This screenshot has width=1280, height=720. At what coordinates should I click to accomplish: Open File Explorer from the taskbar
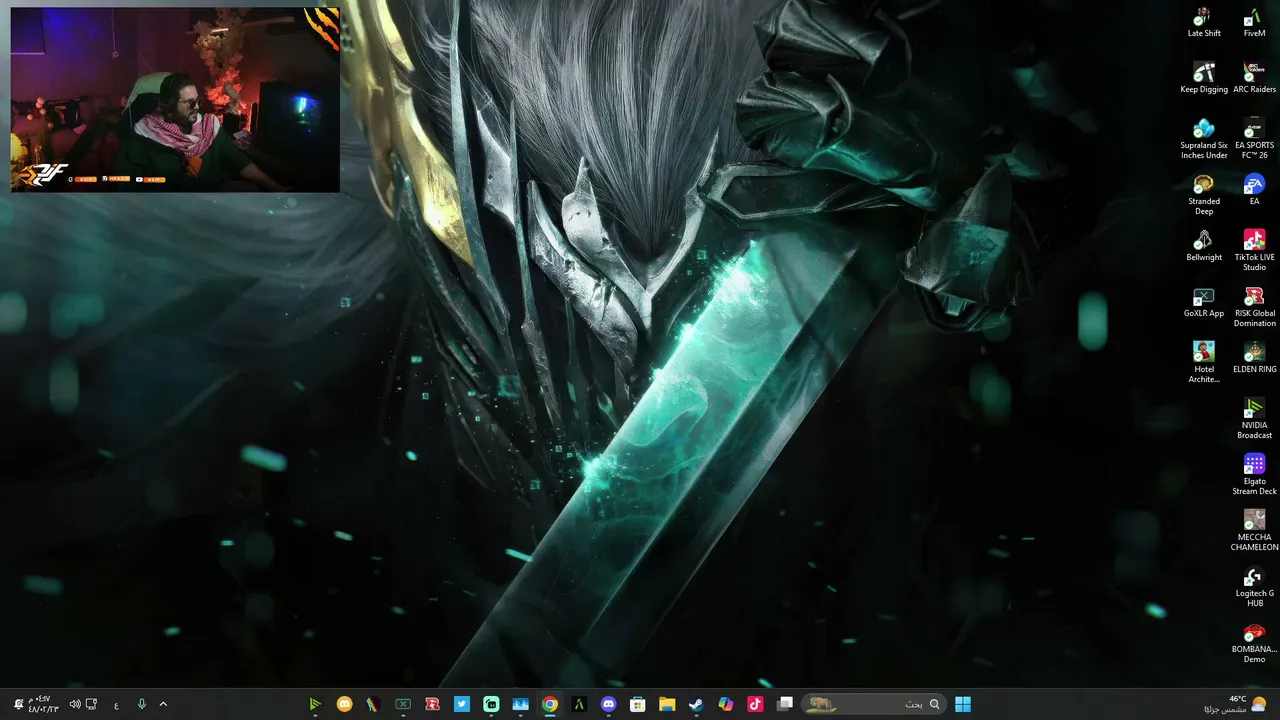(667, 704)
